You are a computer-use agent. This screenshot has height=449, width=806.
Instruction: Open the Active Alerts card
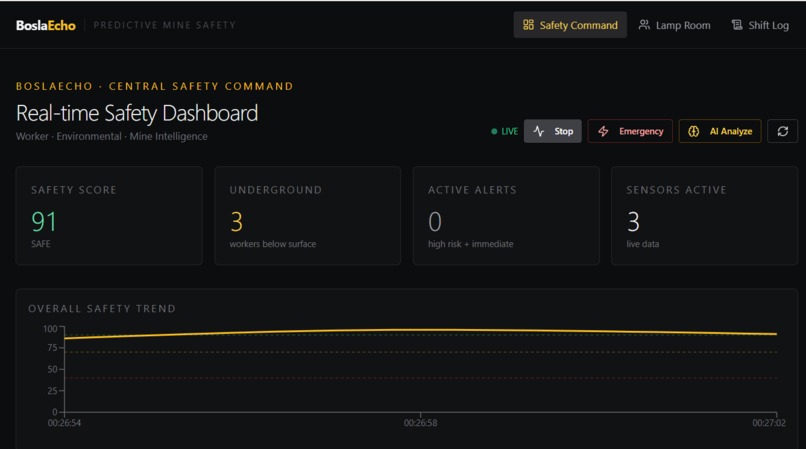(506, 215)
